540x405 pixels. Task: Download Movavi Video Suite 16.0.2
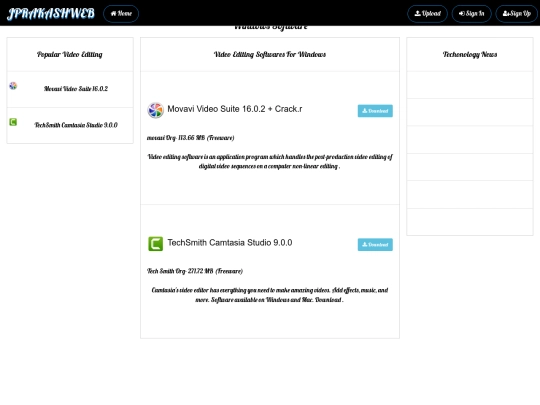(x=375, y=111)
